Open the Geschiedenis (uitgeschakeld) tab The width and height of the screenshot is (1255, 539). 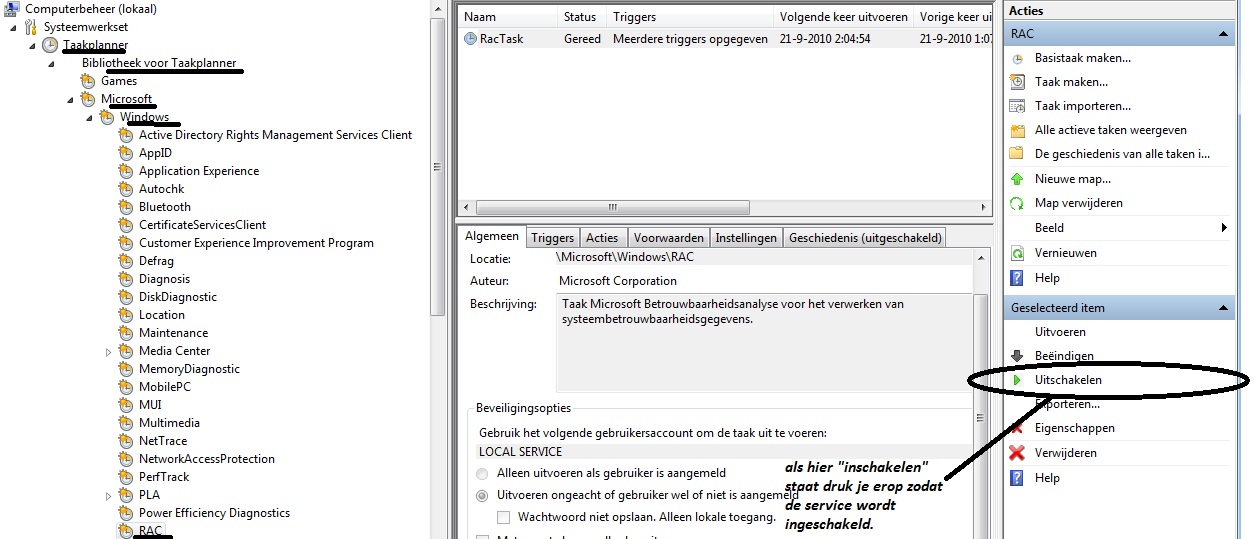(x=865, y=238)
